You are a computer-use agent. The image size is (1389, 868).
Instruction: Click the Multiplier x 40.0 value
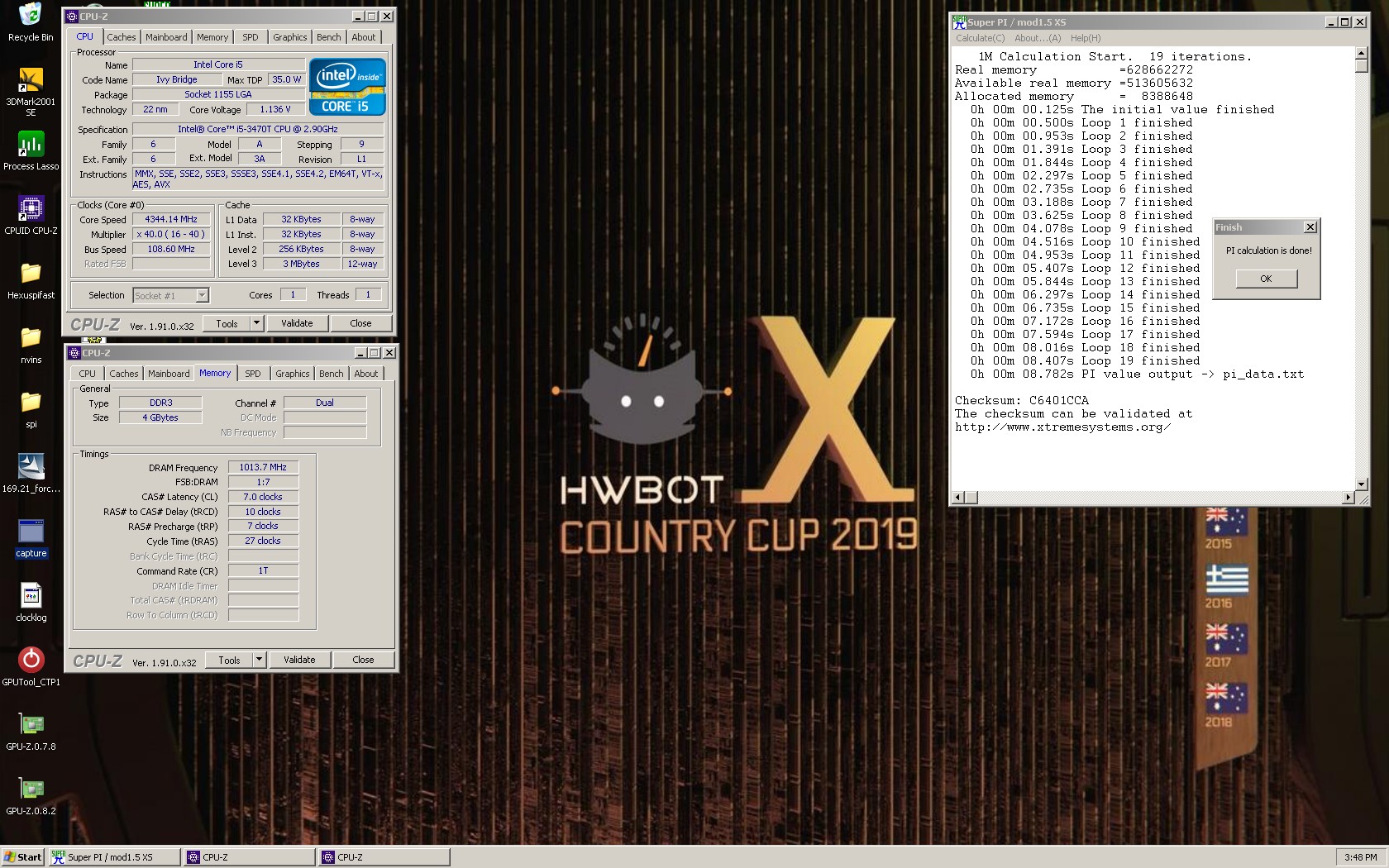(171, 234)
